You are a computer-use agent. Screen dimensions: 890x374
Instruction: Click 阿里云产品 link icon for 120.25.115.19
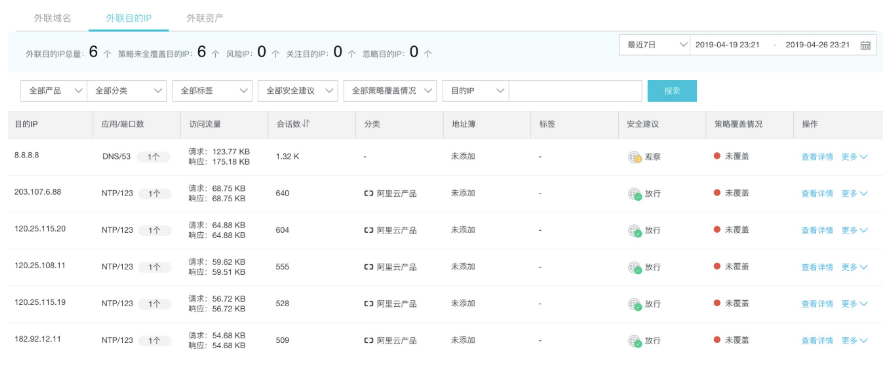[368, 304]
